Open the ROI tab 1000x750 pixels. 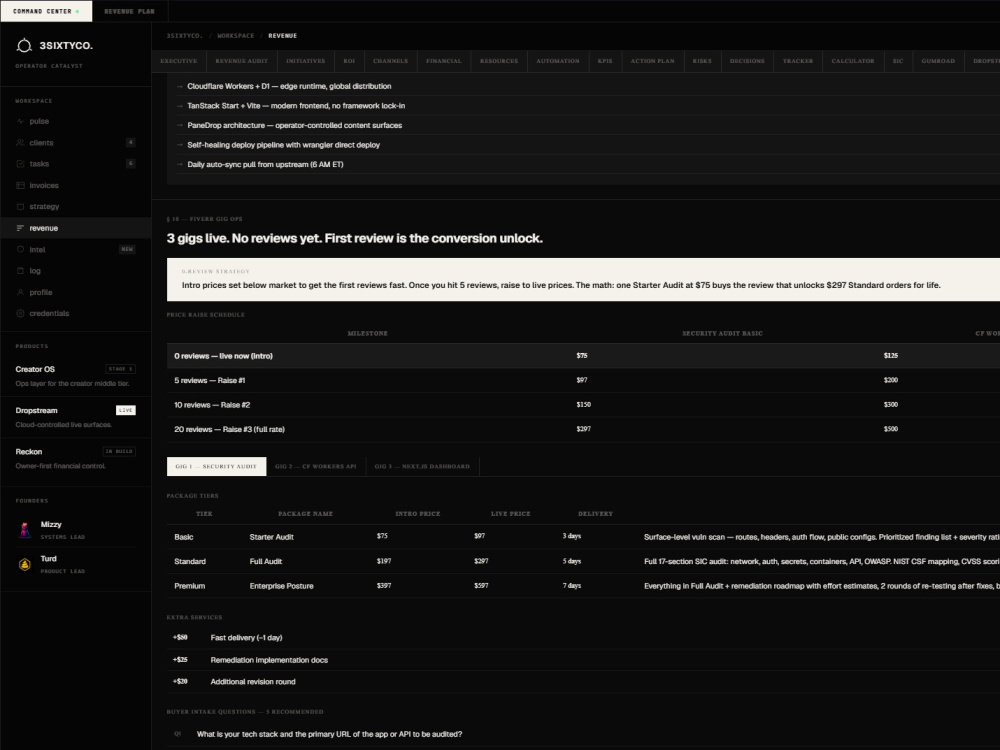click(x=349, y=61)
